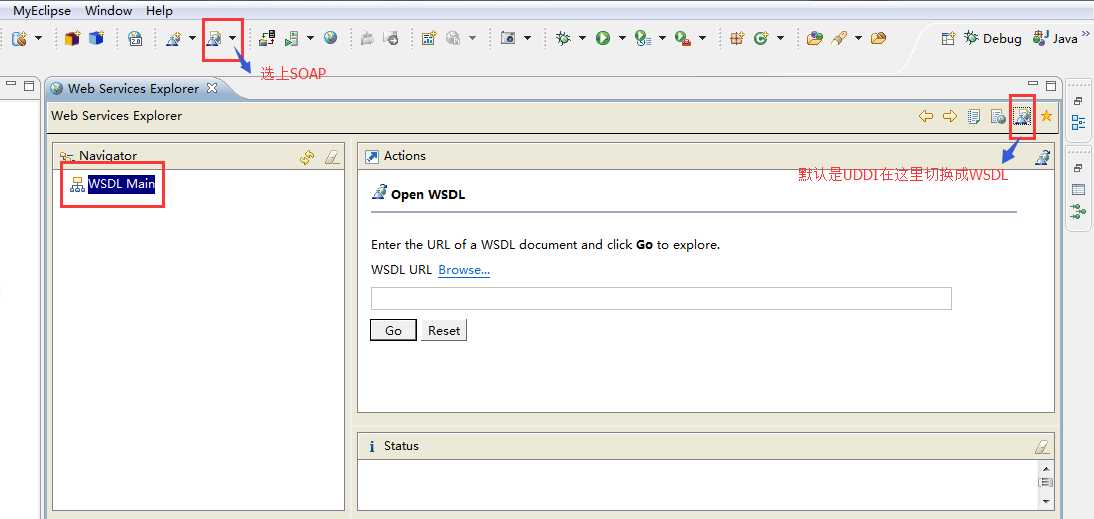The height and width of the screenshot is (519, 1094).
Task: Expand dropdown next to new web service icon
Action: tap(193, 38)
